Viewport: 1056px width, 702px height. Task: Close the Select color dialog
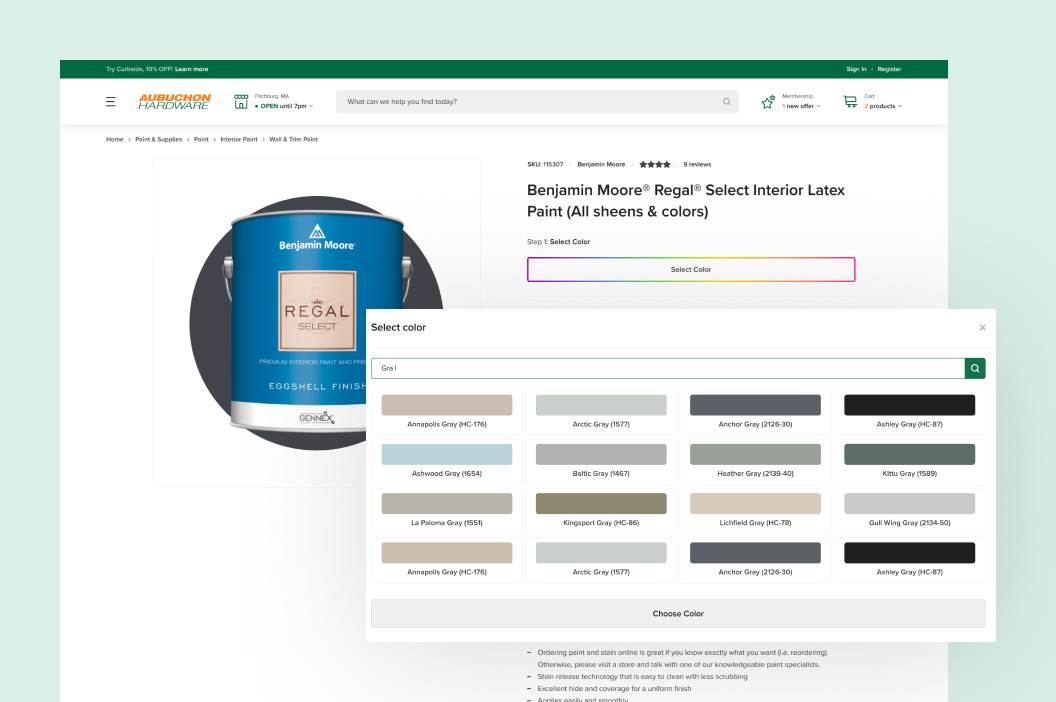pyautogui.click(x=982, y=327)
